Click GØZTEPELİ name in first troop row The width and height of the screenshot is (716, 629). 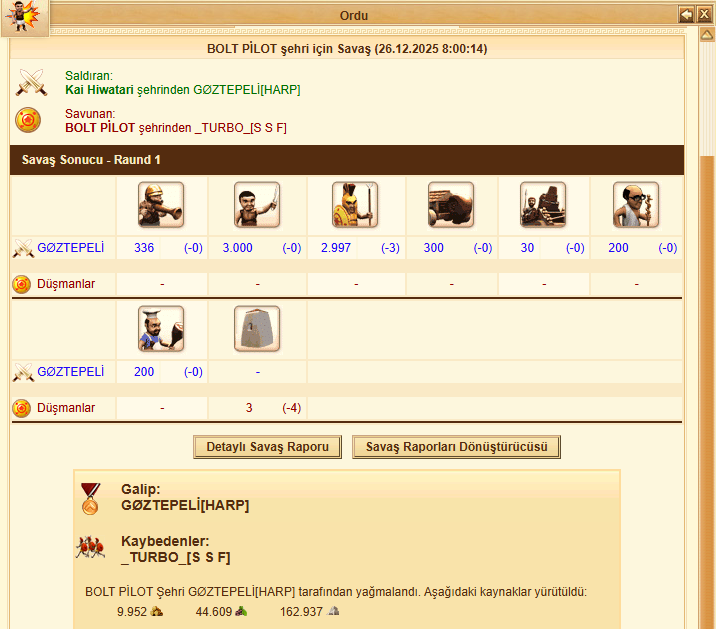pyautogui.click(x=70, y=248)
